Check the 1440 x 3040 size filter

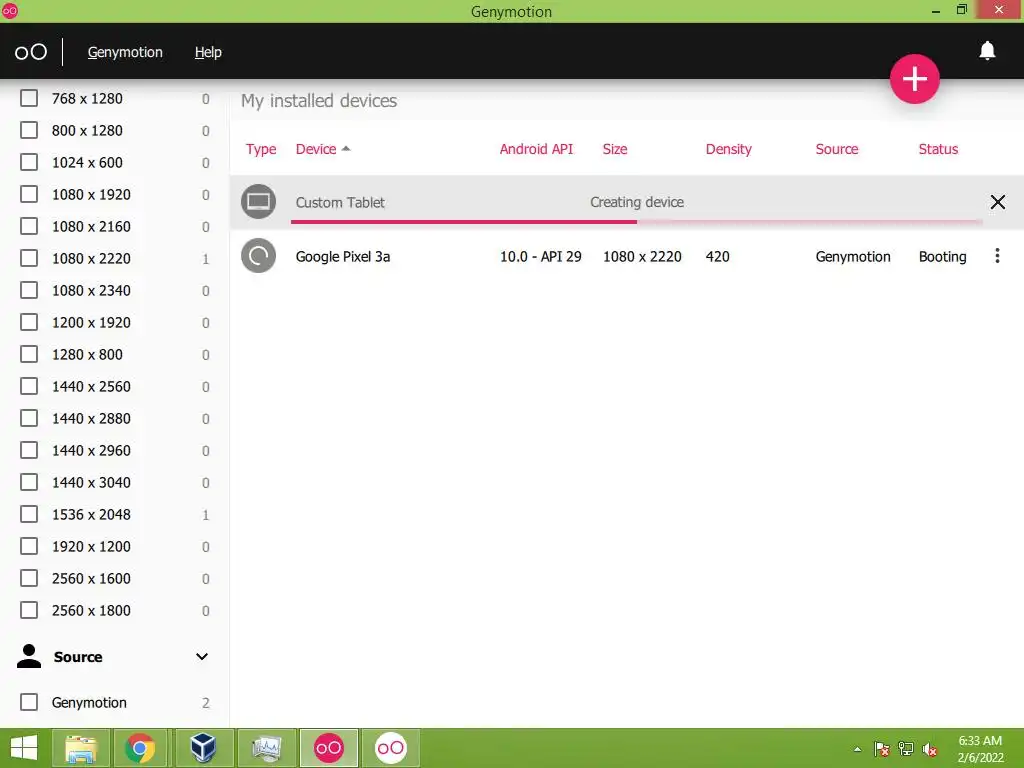[29, 482]
